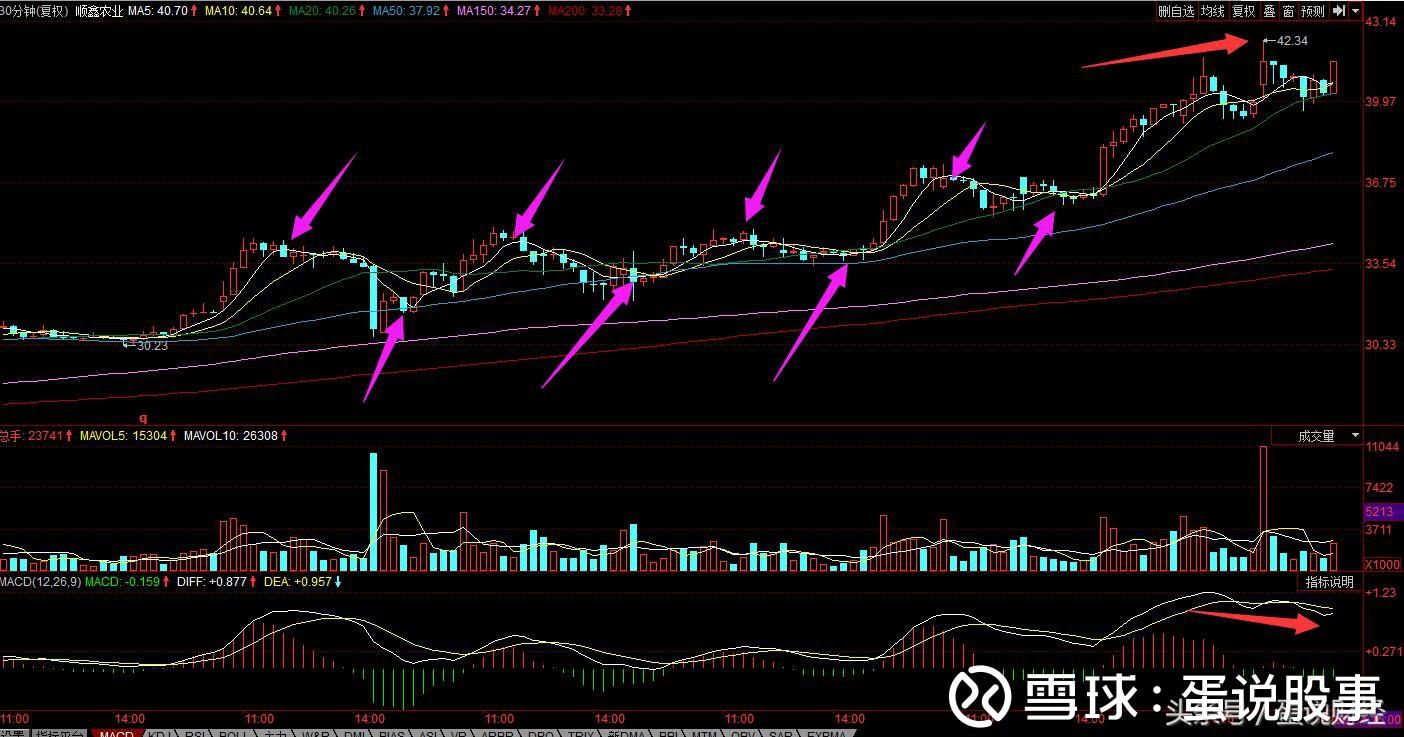The image size is (1404, 737).
Task: Switch to the DPO indicator tab
Action: pyautogui.click(x=540, y=732)
